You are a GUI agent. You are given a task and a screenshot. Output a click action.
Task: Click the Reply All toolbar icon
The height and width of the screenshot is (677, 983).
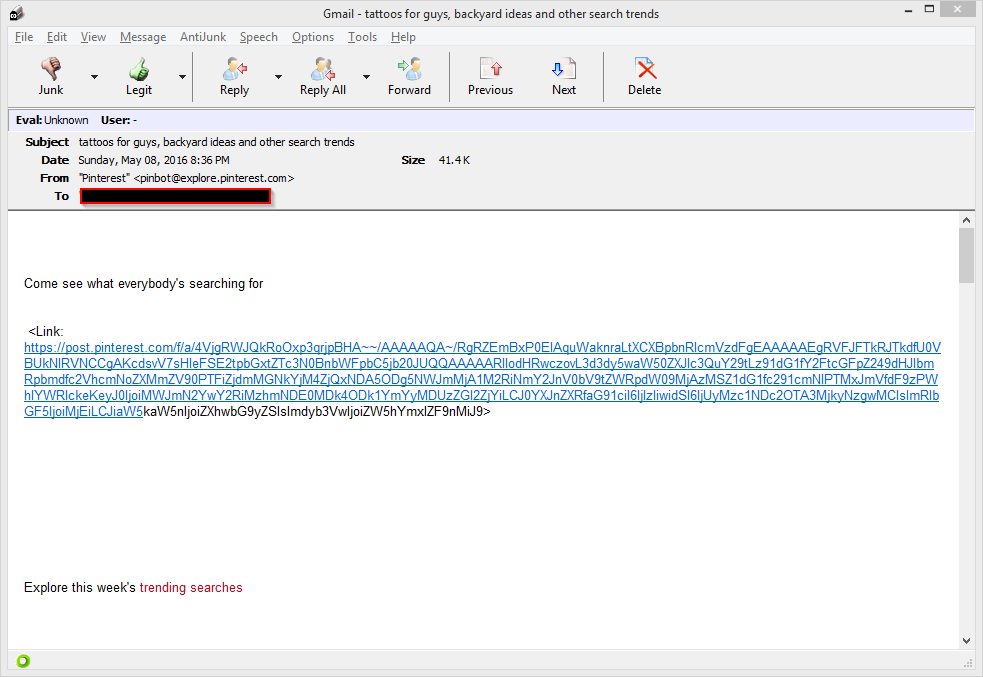click(x=323, y=76)
